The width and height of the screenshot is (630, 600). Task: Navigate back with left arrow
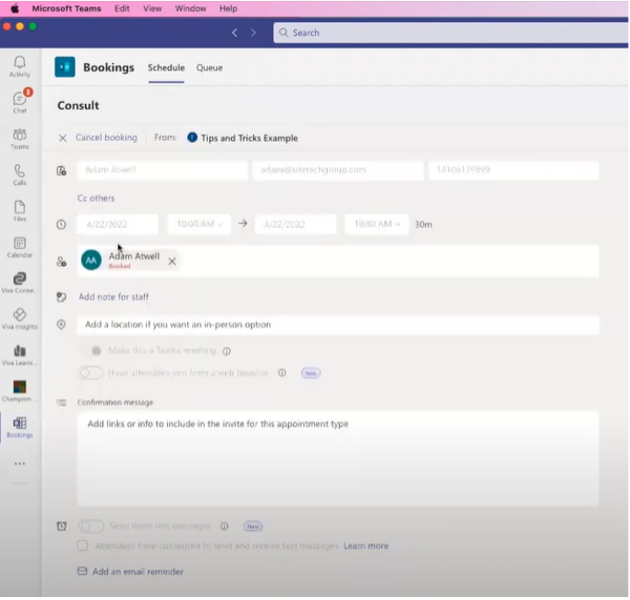tap(235, 33)
